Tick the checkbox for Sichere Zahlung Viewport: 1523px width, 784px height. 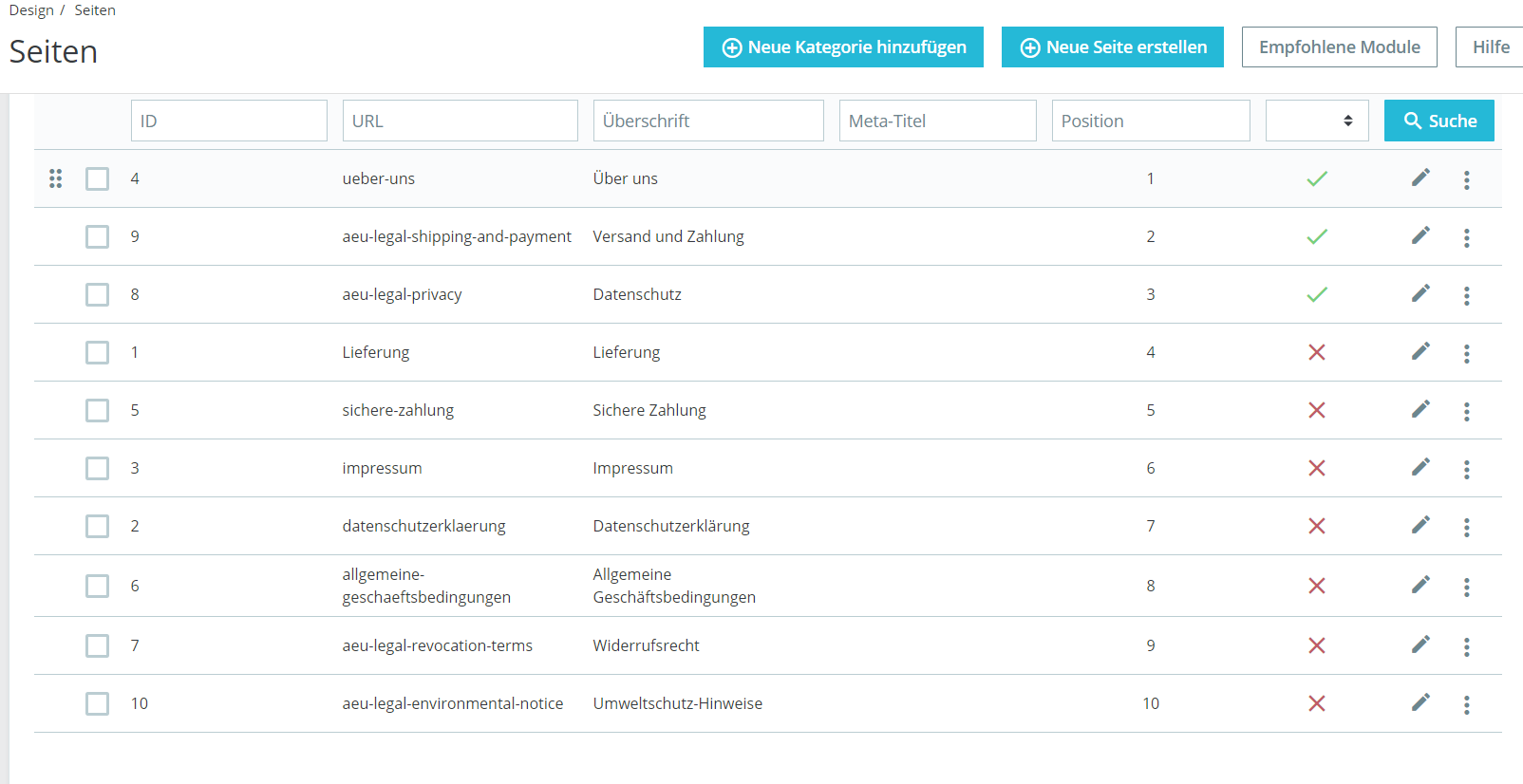98,410
